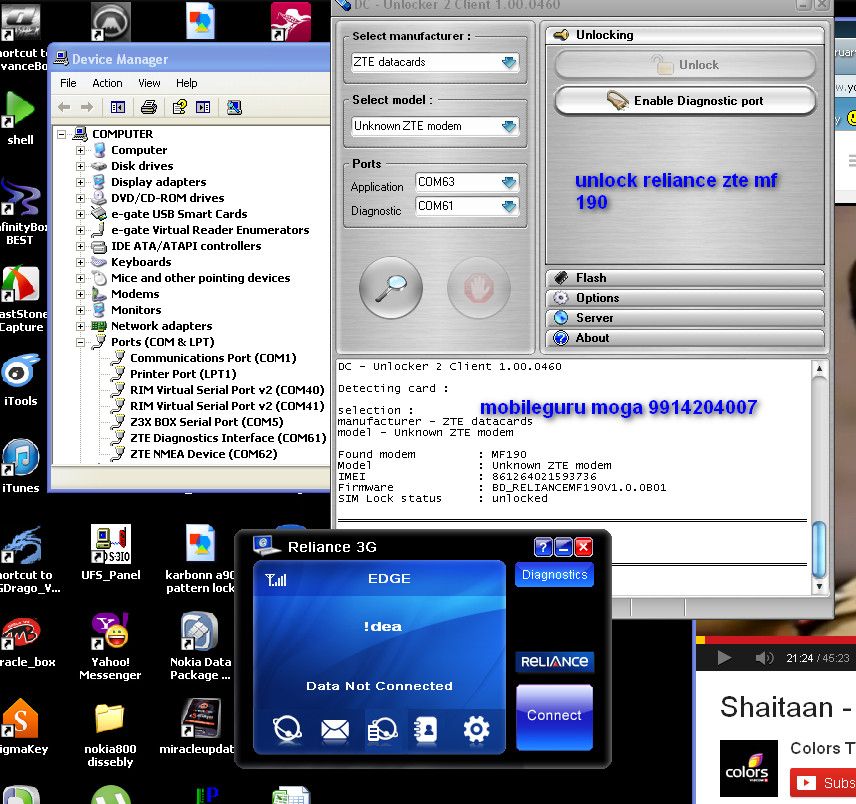Image resolution: width=856 pixels, height=804 pixels.
Task: Select ZTE Diagnostics Interface (COM61) device
Action: [x=228, y=438]
